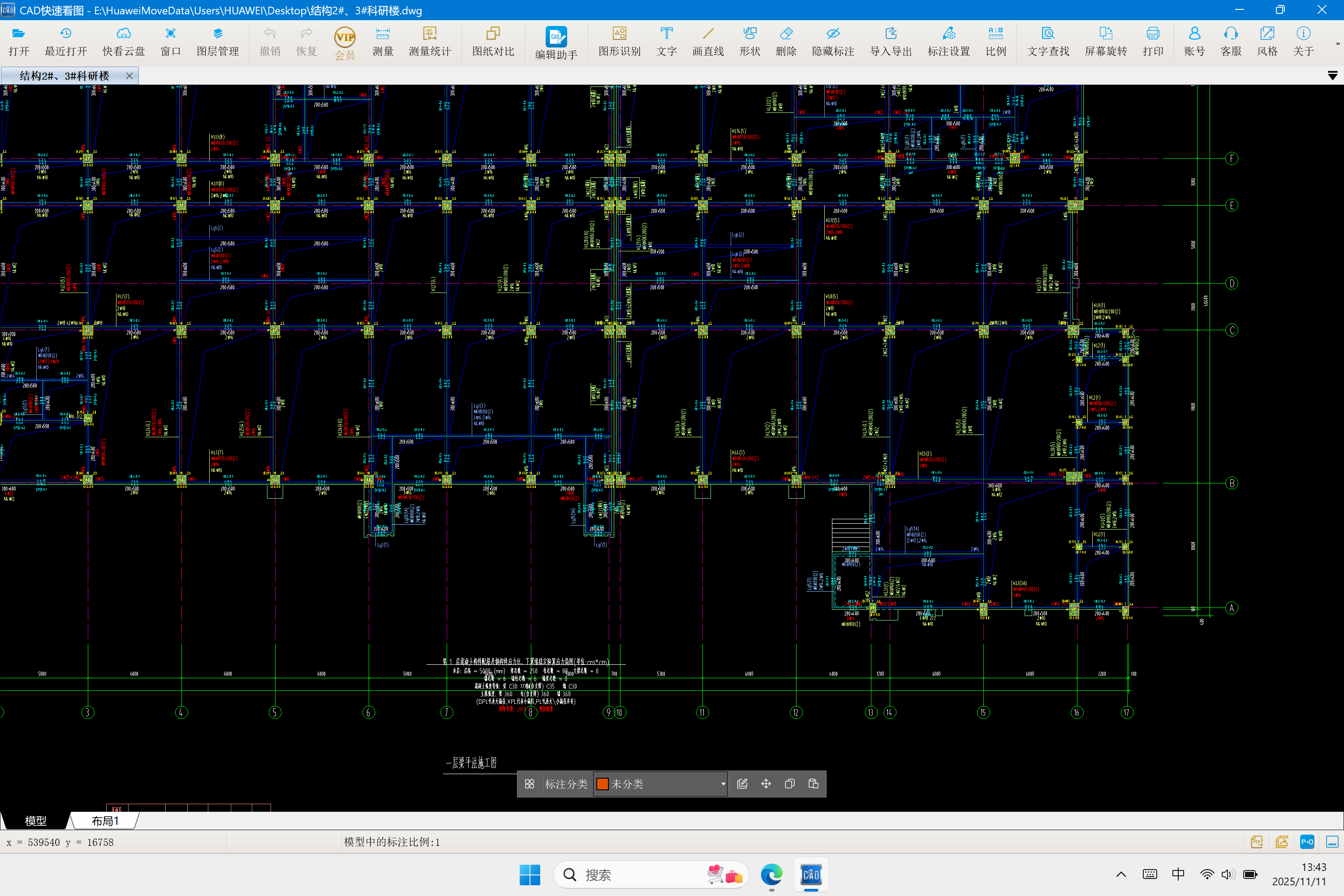Click the 屏幕旋转 screen rotate icon
Screen dimensions: 1344x896
(1105, 41)
